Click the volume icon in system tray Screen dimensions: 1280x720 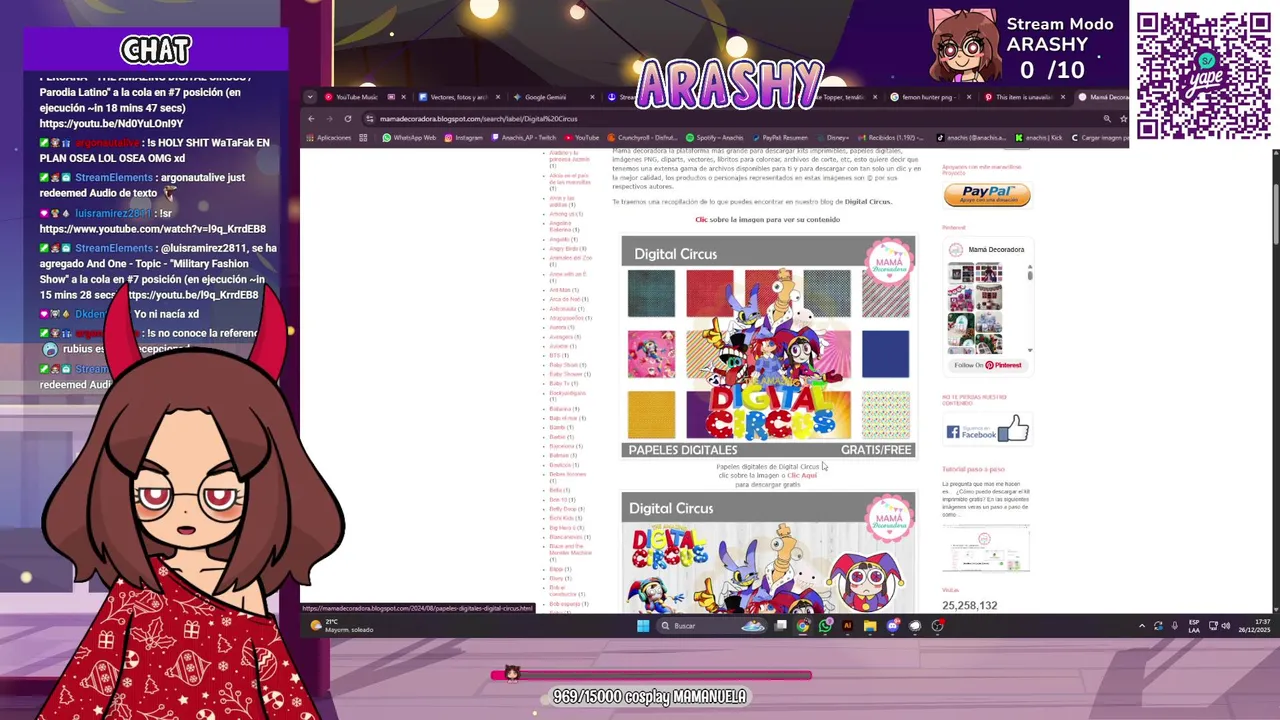click(1227, 626)
